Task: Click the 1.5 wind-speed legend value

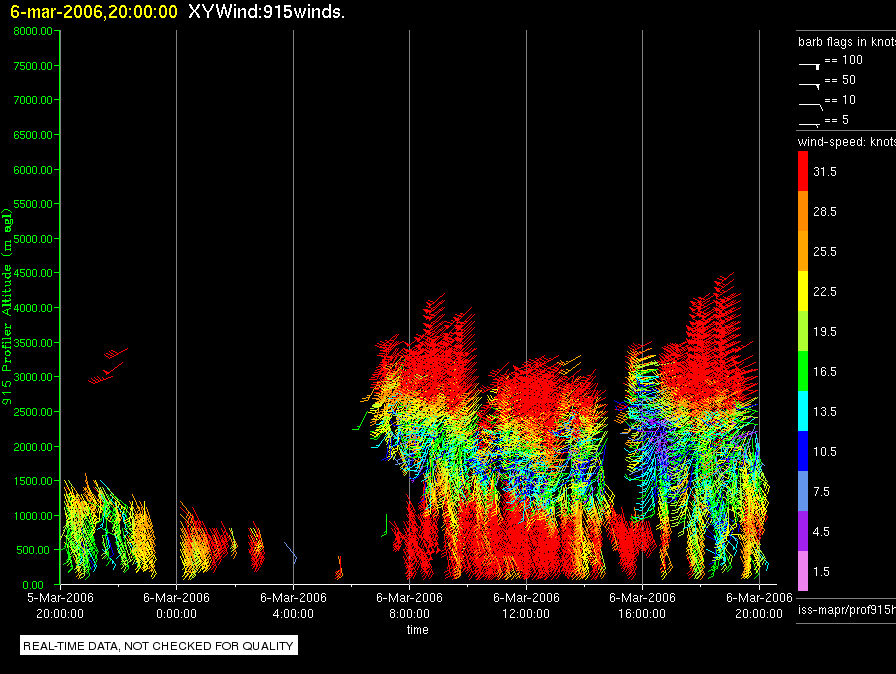Action: [x=821, y=572]
